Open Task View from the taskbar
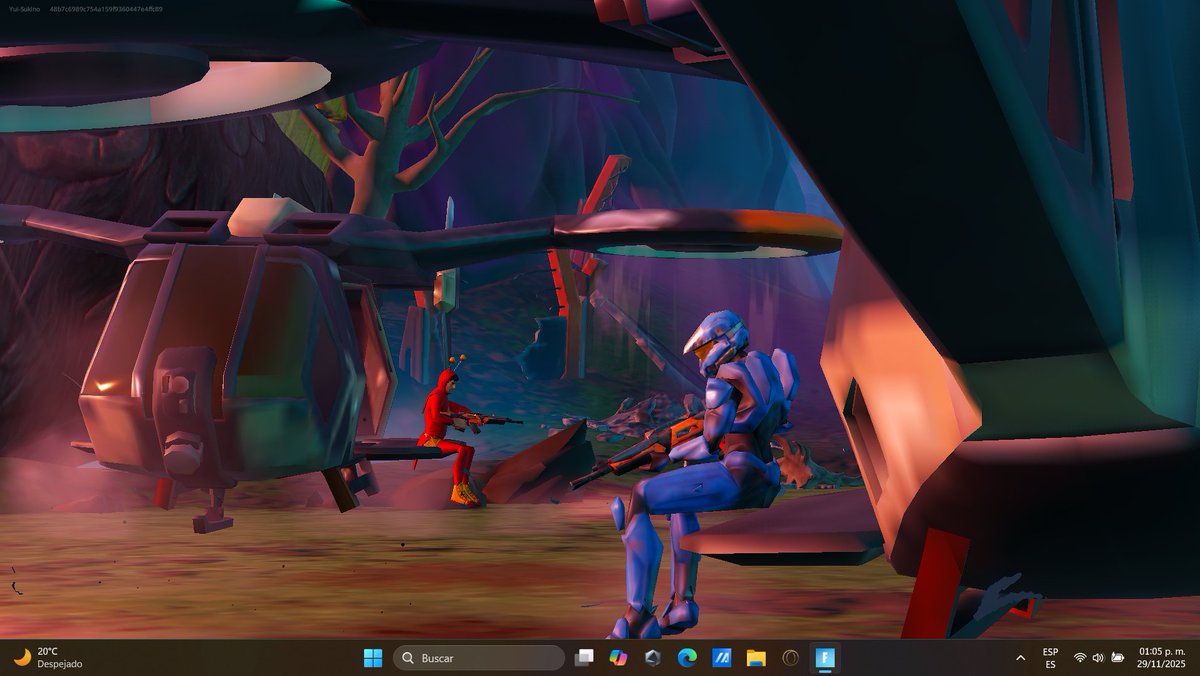Image resolution: width=1200 pixels, height=676 pixels. [x=585, y=658]
